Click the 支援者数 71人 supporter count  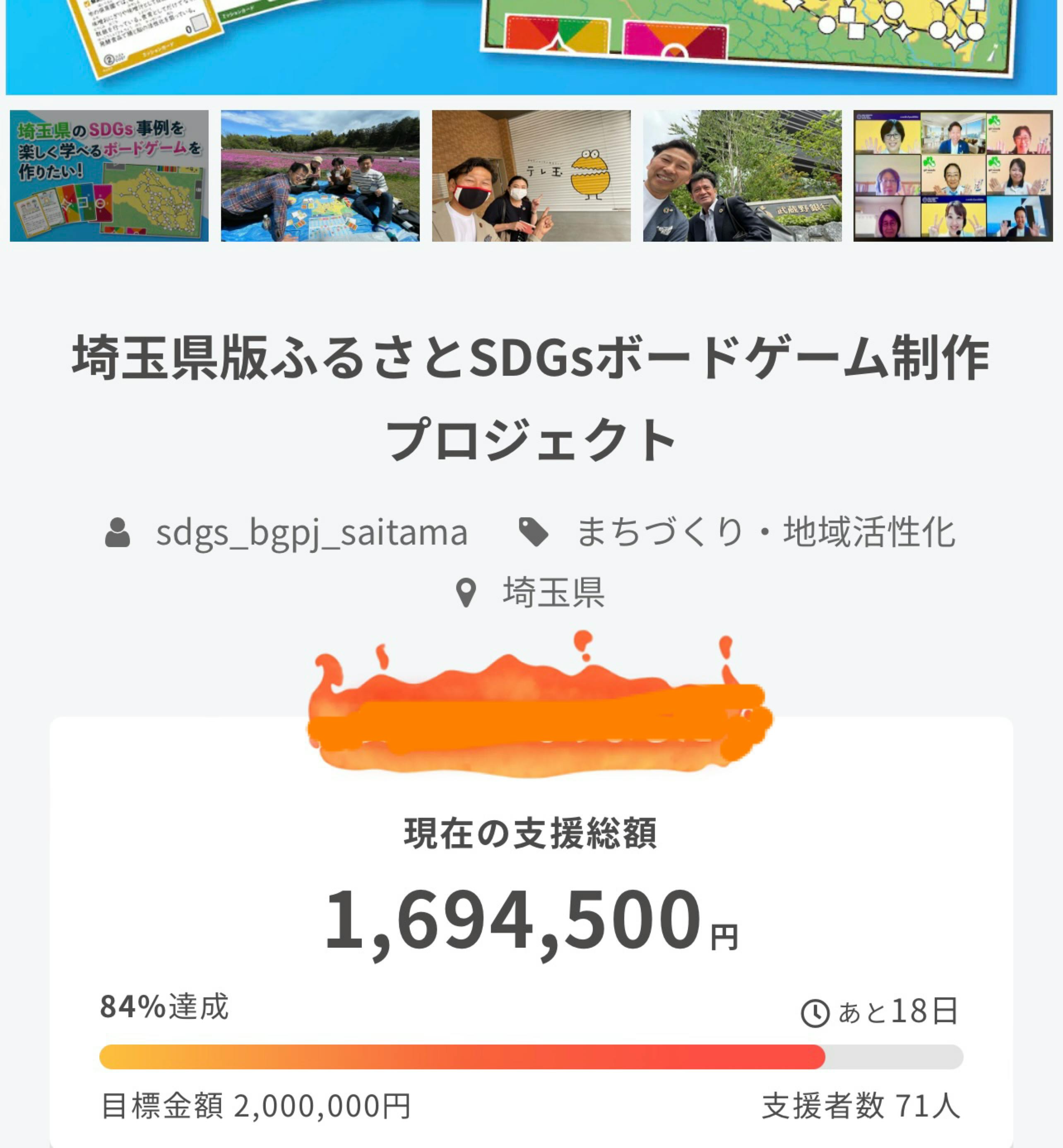(x=861, y=1105)
